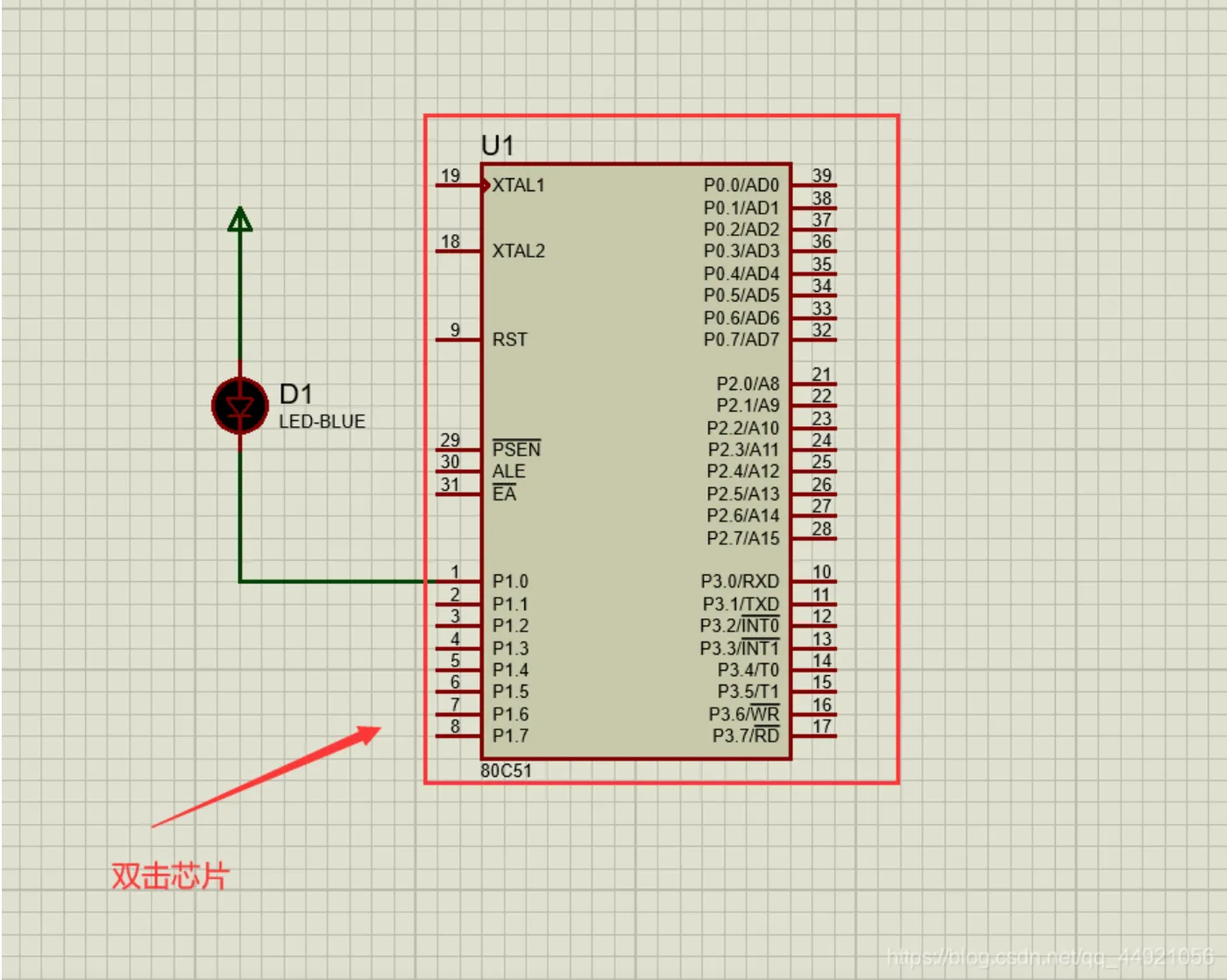Click the P0.0/AD0 pin label
This screenshot has width=1227, height=980.
coord(741,185)
